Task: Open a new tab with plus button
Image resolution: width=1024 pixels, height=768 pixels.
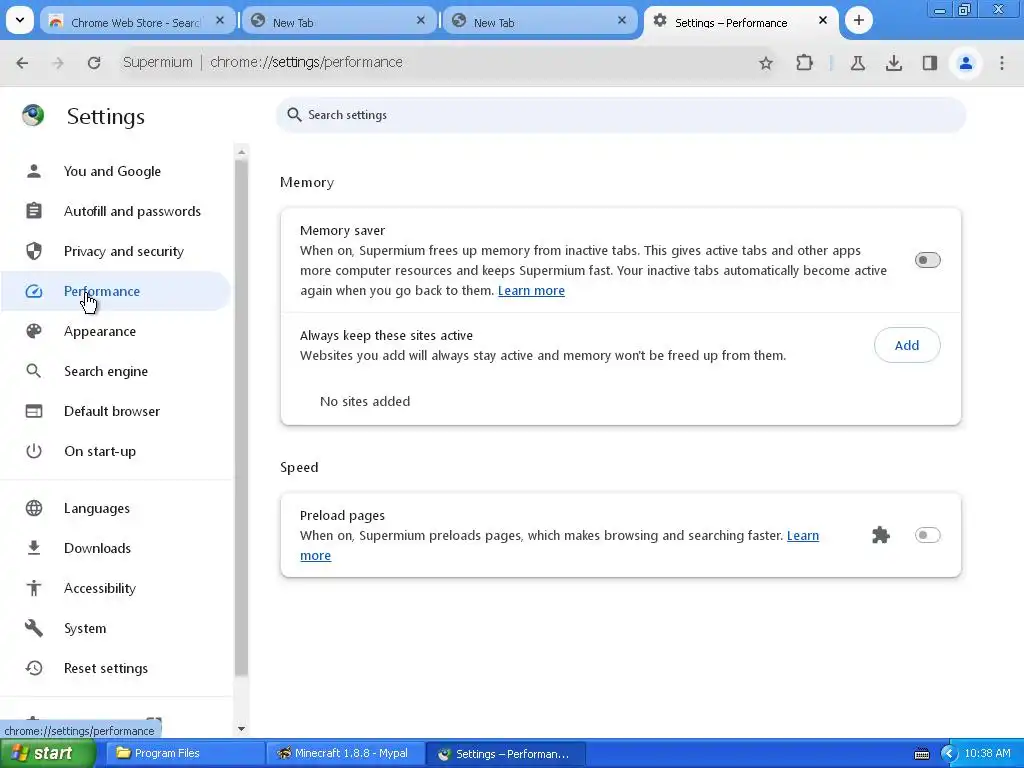Action: (x=859, y=20)
